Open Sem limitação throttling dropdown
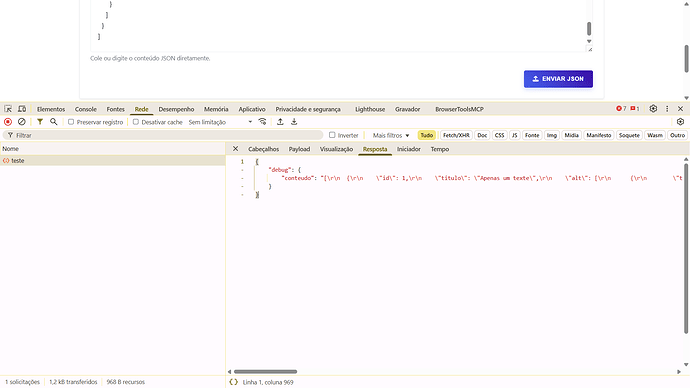This screenshot has height=388, width=690. tap(220, 122)
